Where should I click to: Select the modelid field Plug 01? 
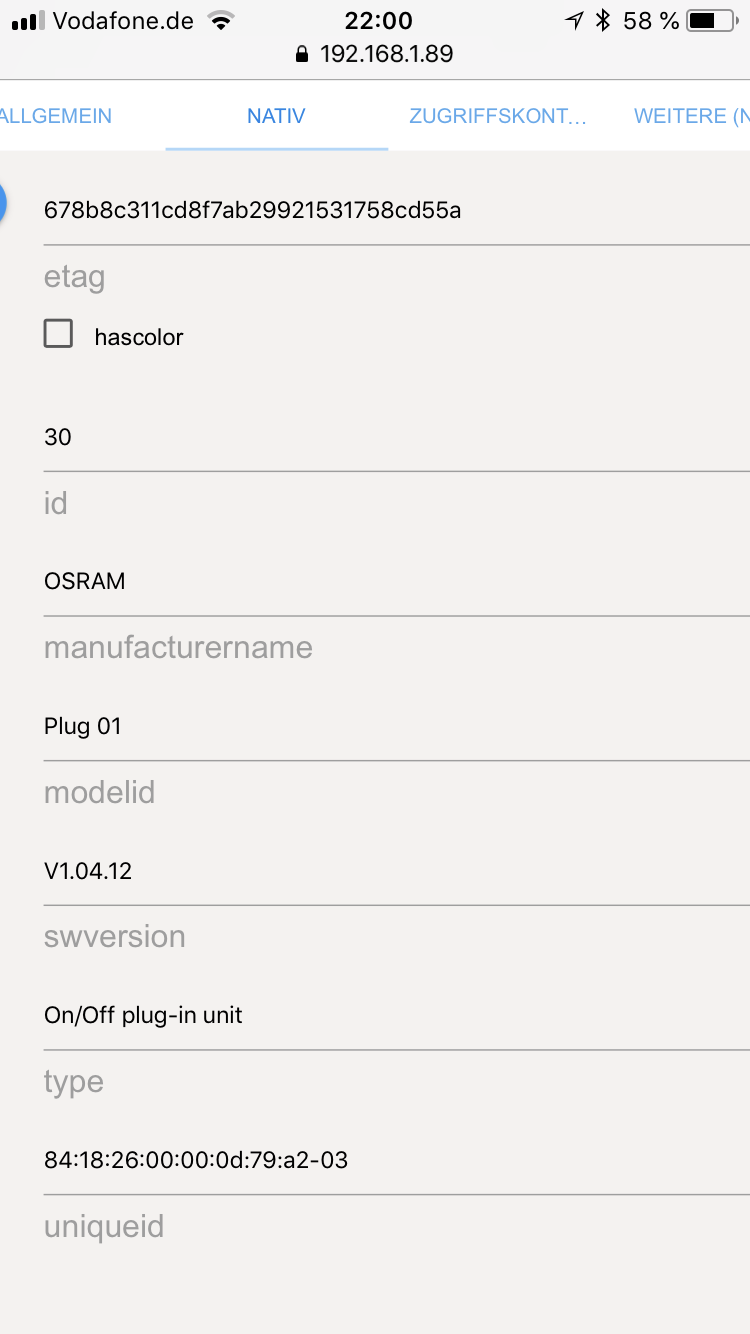(x=397, y=727)
